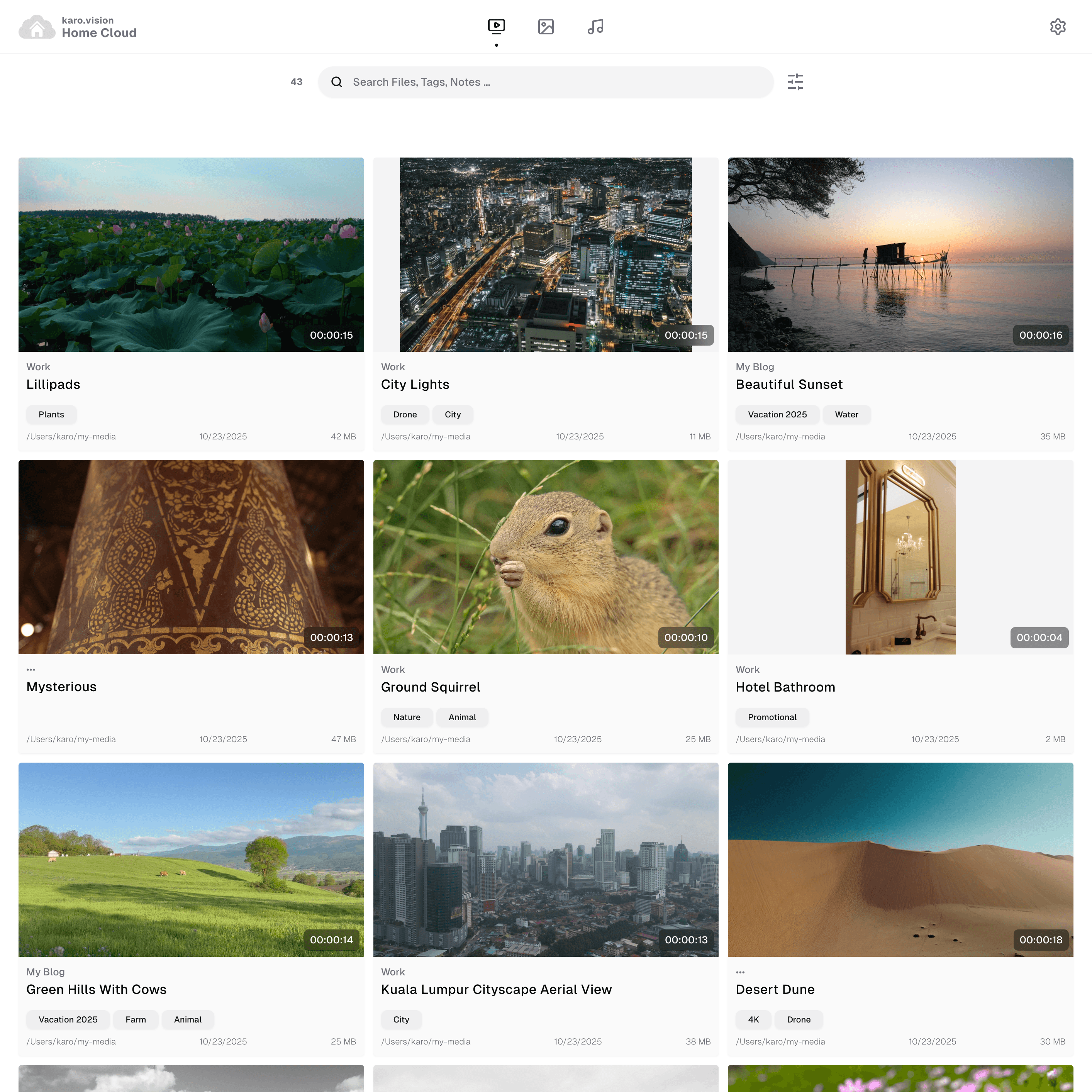Open the filter options

pyautogui.click(x=795, y=81)
